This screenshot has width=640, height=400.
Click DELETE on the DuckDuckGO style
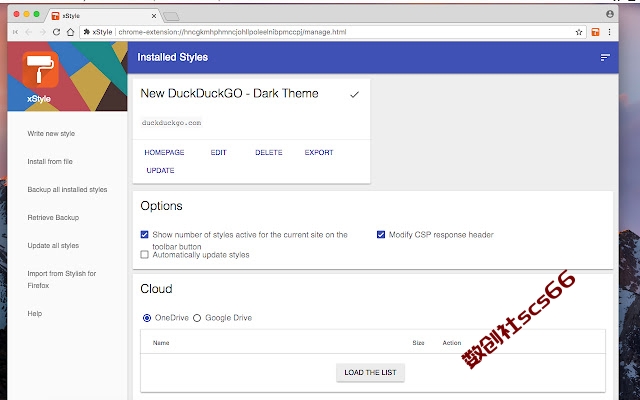(269, 152)
